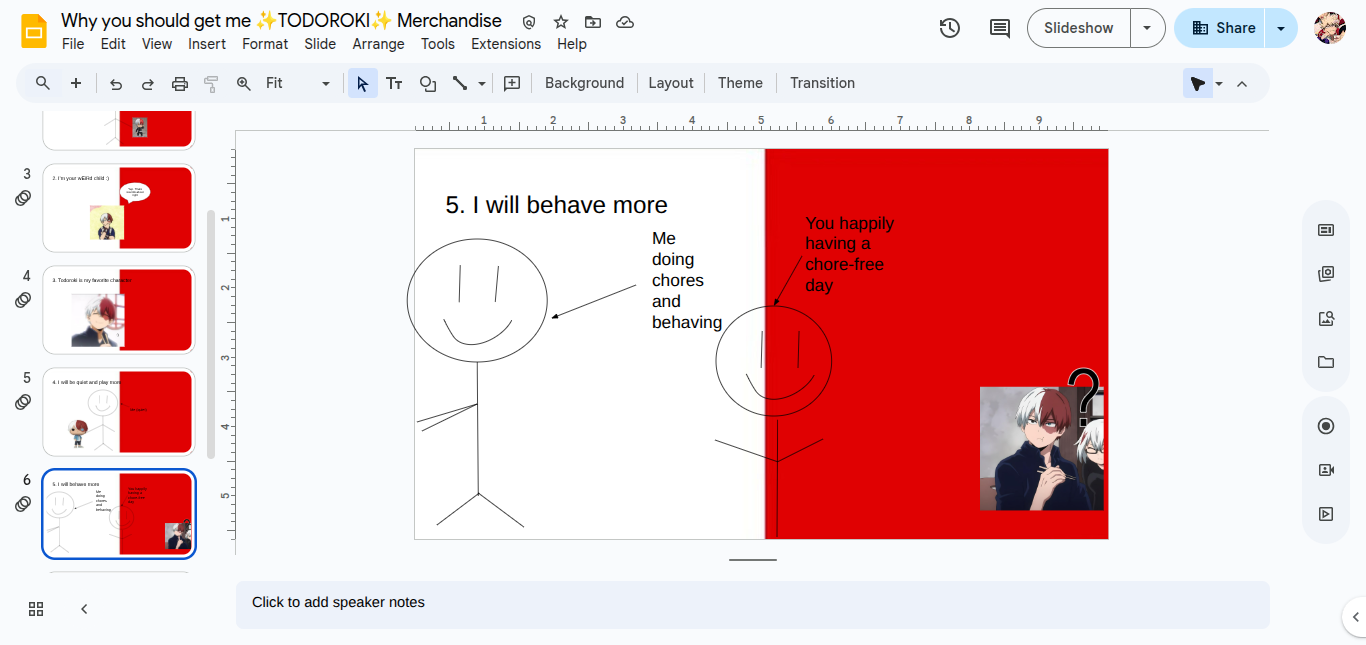
Task: Open the Fit zoom level dropdown
Action: pyautogui.click(x=297, y=84)
